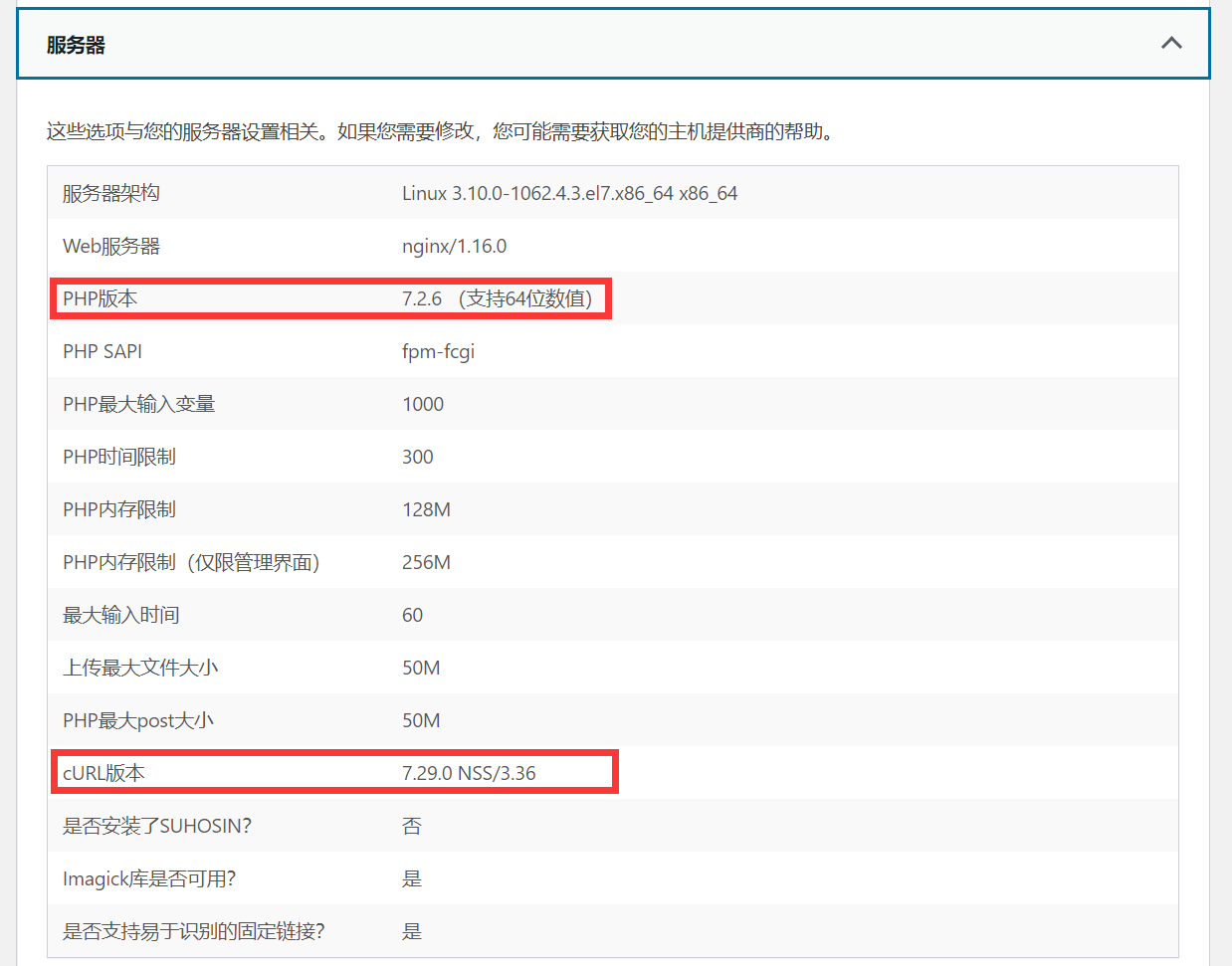
Task: Click the PHP时间限制 value 300
Action: tap(417, 457)
